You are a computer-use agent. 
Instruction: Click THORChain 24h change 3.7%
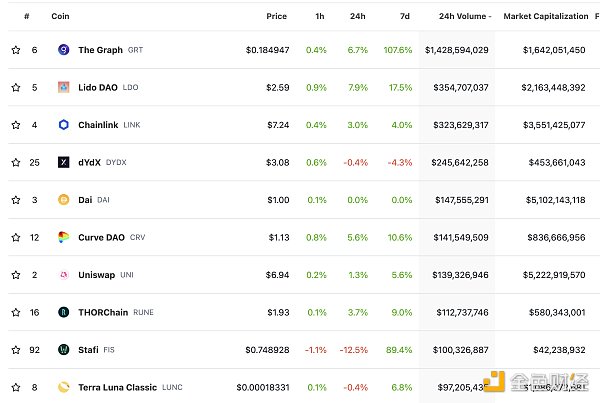tap(358, 312)
